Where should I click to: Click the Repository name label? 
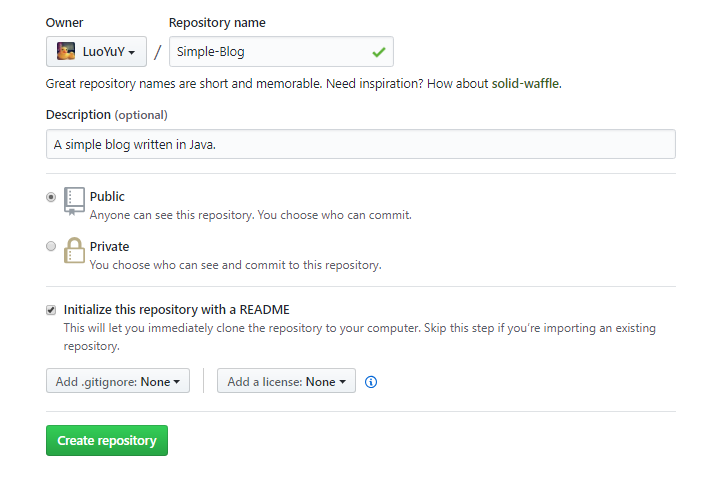pyautogui.click(x=217, y=23)
